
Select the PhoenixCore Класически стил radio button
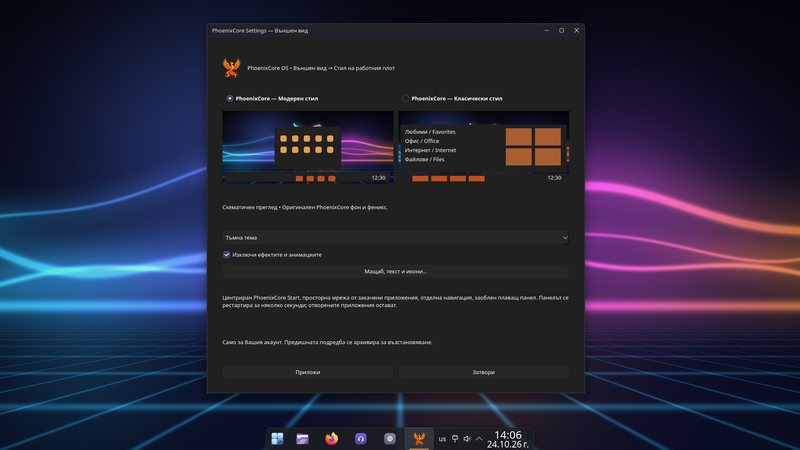pos(406,98)
